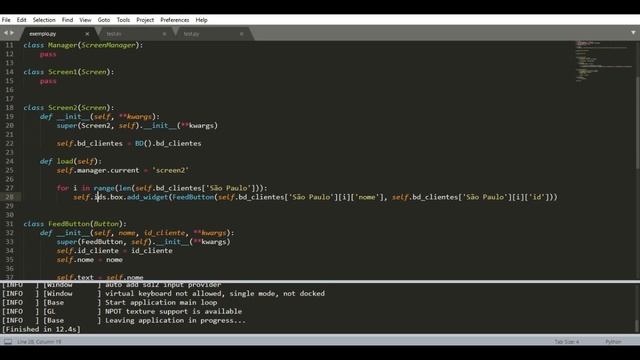Click 'def load(self):' line
The height and width of the screenshot is (360, 640).
(x=71, y=161)
